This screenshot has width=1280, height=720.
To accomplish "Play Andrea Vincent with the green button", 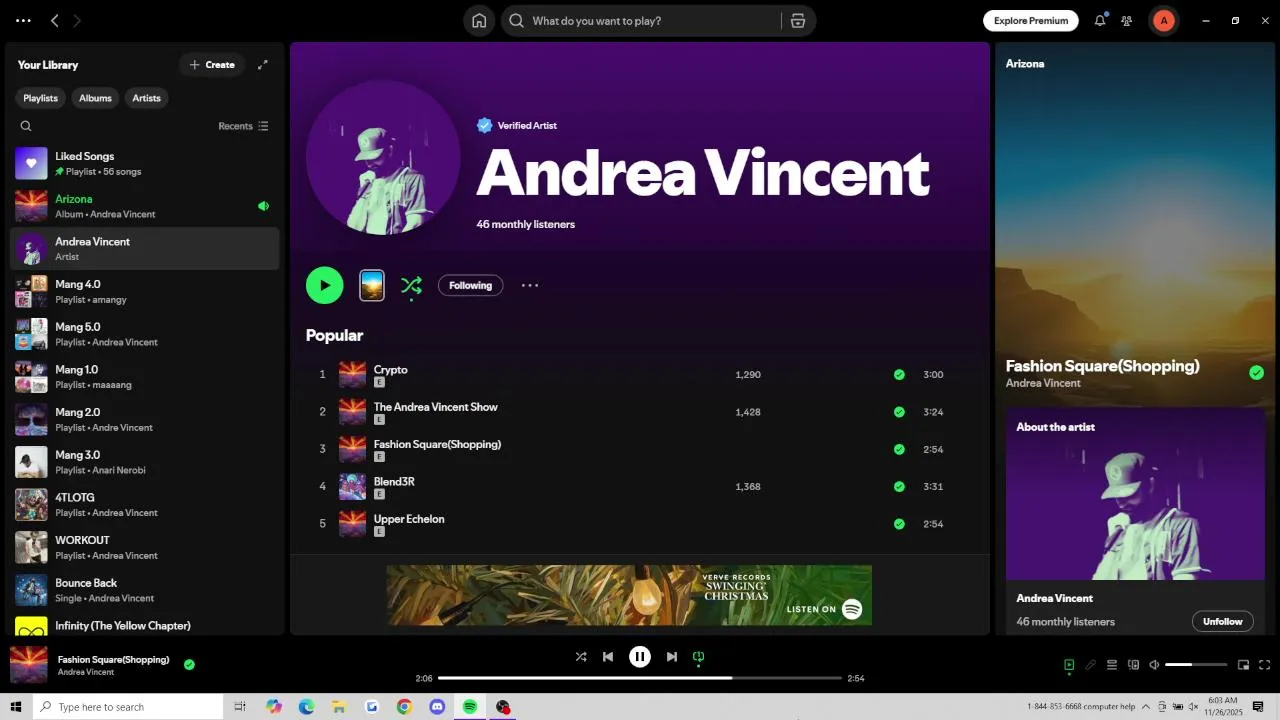I will point(325,285).
